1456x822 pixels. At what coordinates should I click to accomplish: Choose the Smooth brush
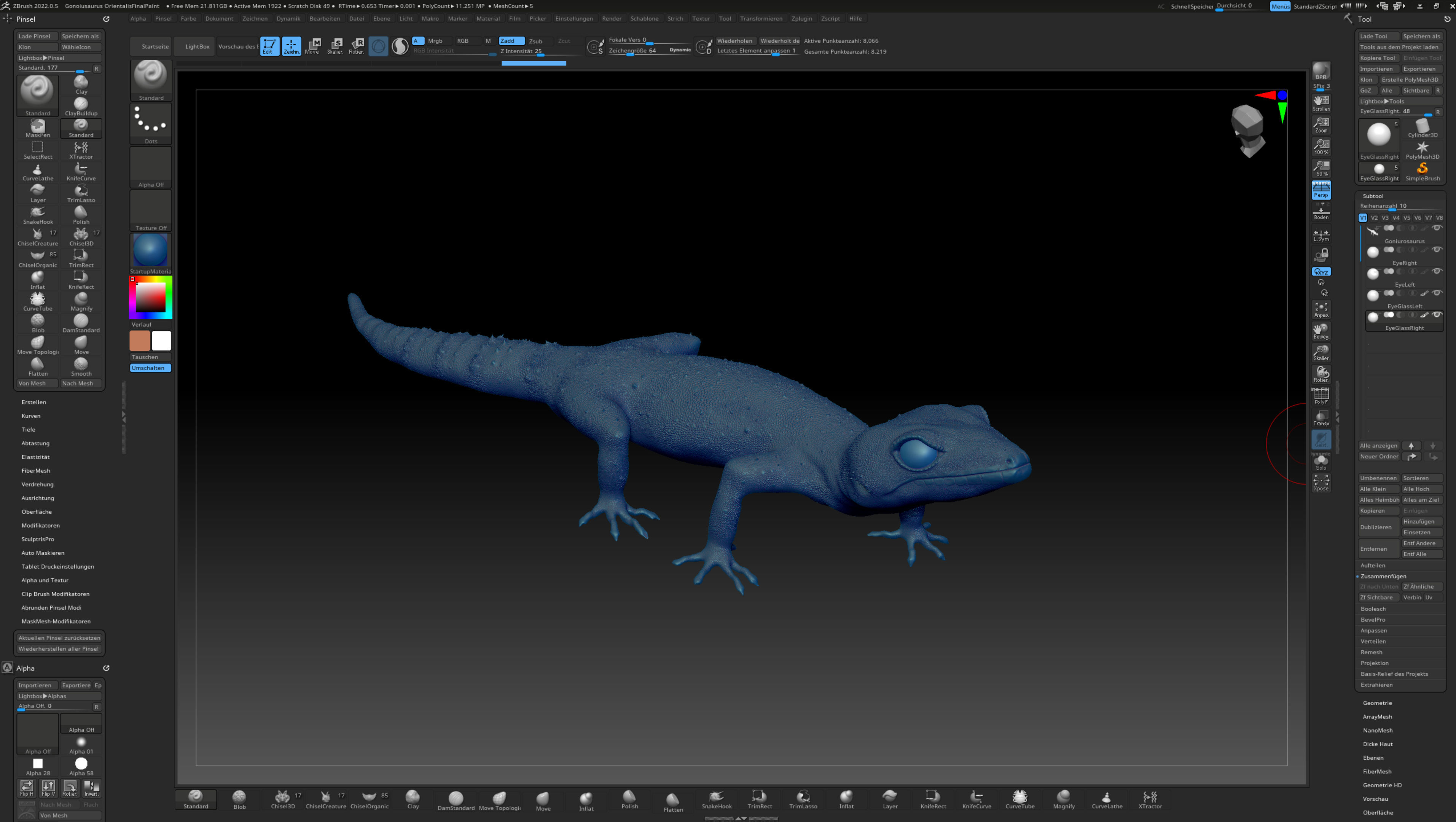click(81, 367)
